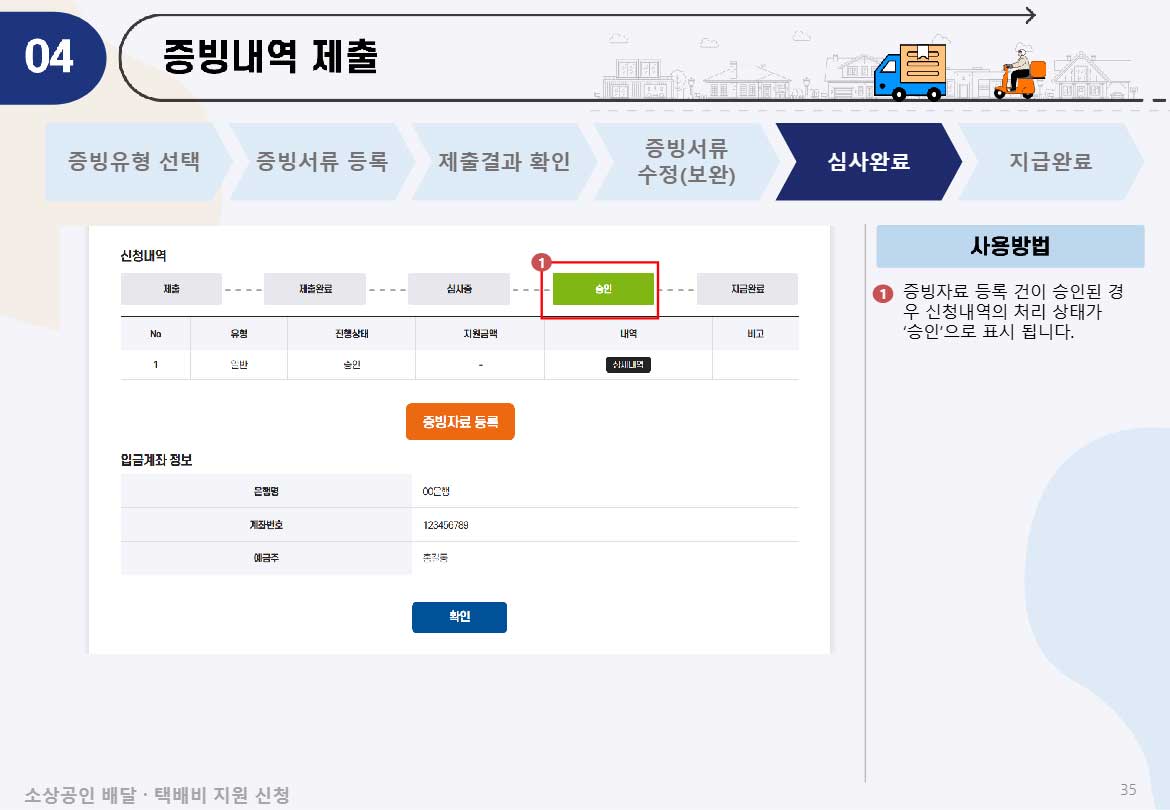Click the 사용방법 panel header
The height and width of the screenshot is (810, 1170).
click(1009, 246)
